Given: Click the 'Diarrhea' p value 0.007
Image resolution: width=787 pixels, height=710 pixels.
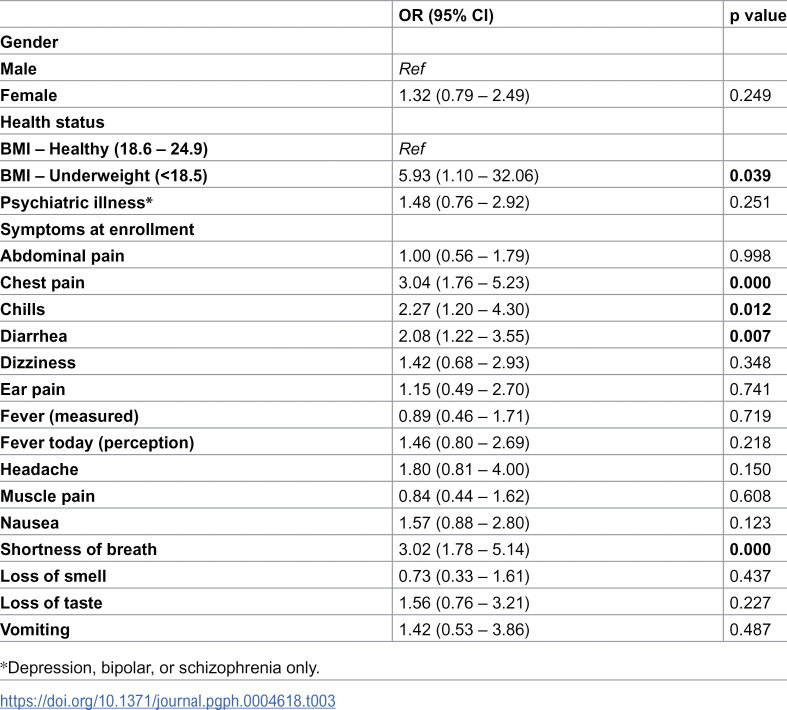Looking at the screenshot, I should (x=750, y=336).
